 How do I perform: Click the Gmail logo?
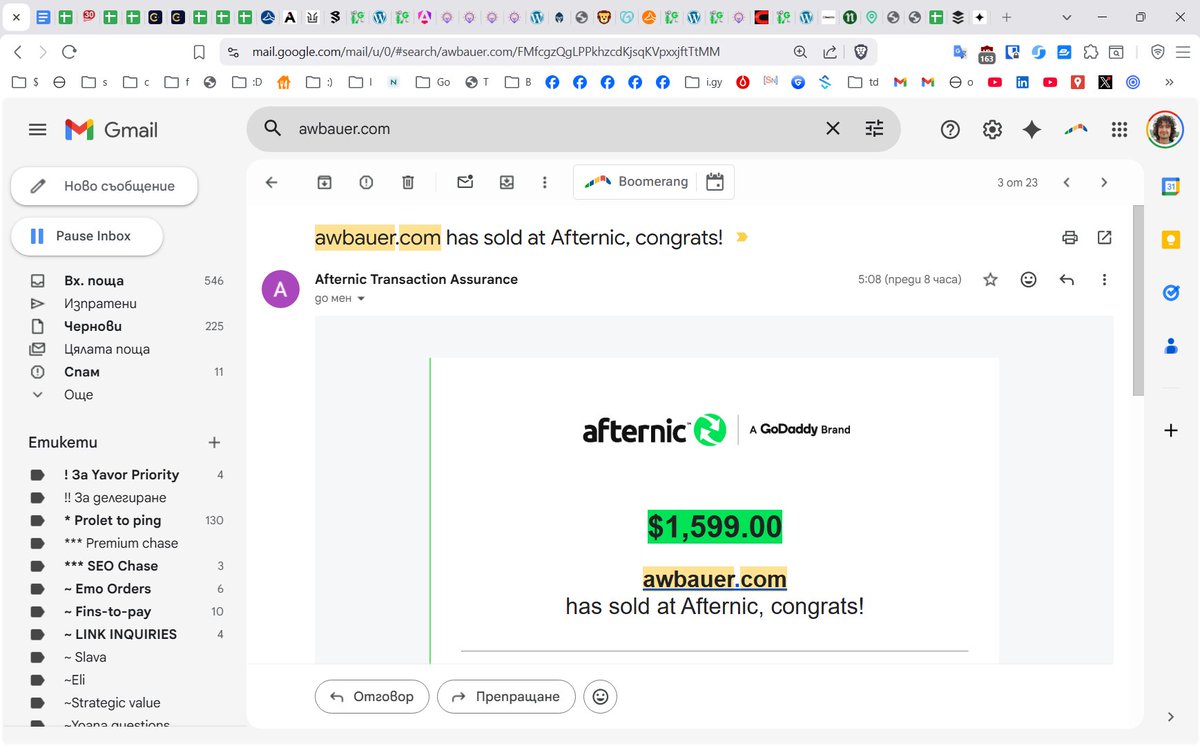112,129
